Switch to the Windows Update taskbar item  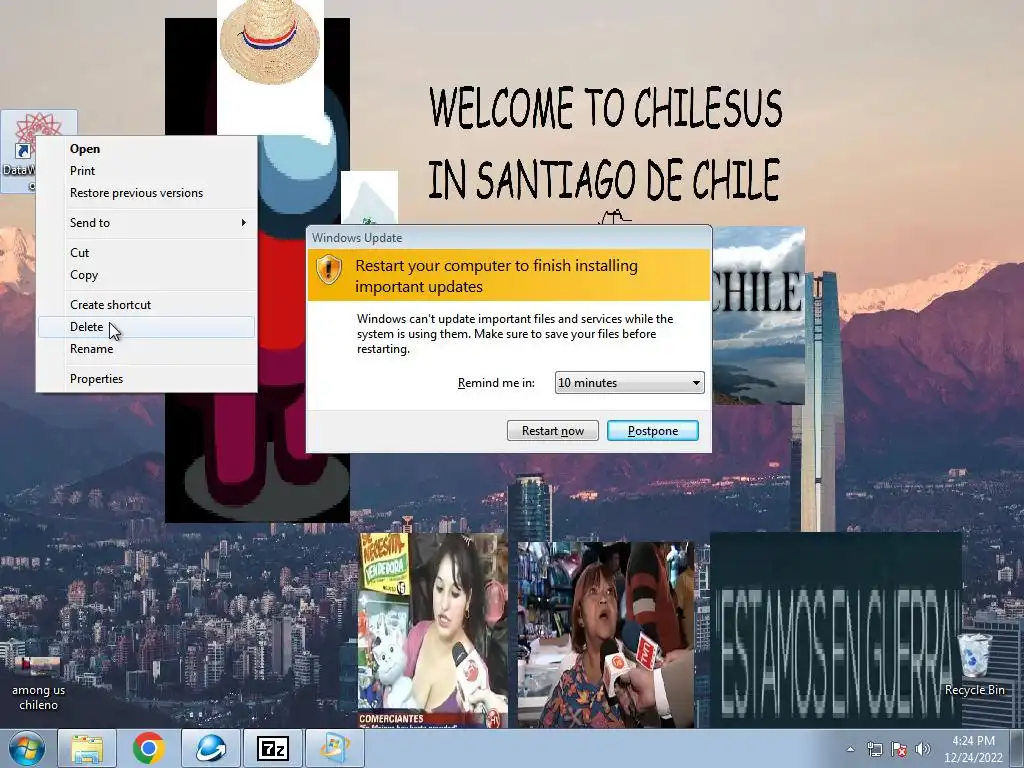coord(335,748)
